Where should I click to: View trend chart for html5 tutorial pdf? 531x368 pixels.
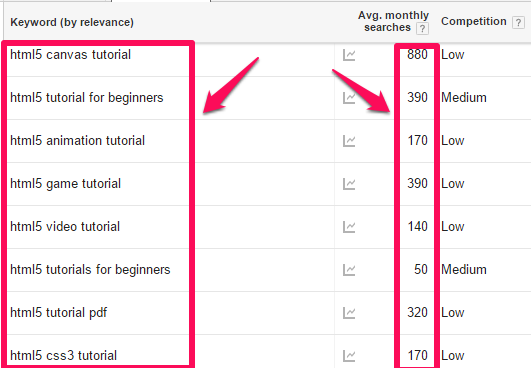point(349,313)
